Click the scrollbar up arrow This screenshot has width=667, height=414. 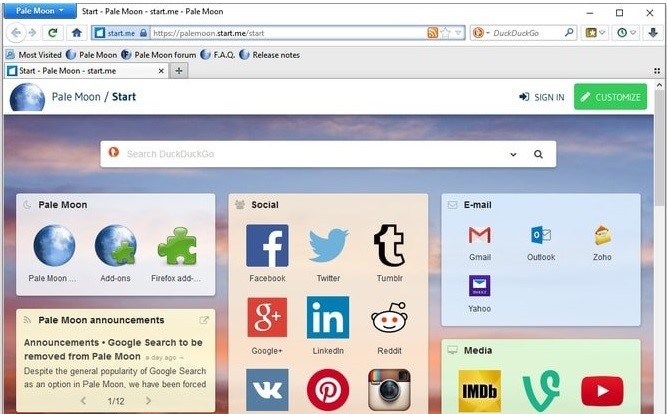tap(659, 85)
